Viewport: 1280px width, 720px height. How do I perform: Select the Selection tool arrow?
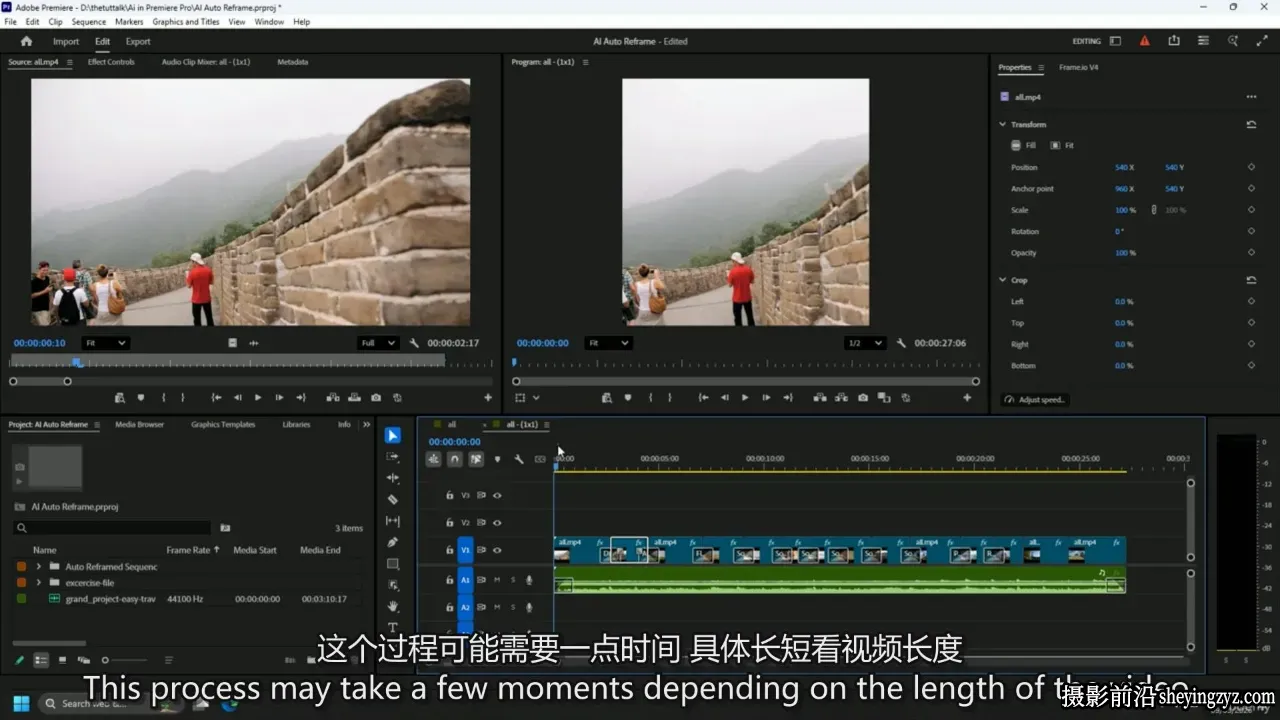pyautogui.click(x=393, y=435)
